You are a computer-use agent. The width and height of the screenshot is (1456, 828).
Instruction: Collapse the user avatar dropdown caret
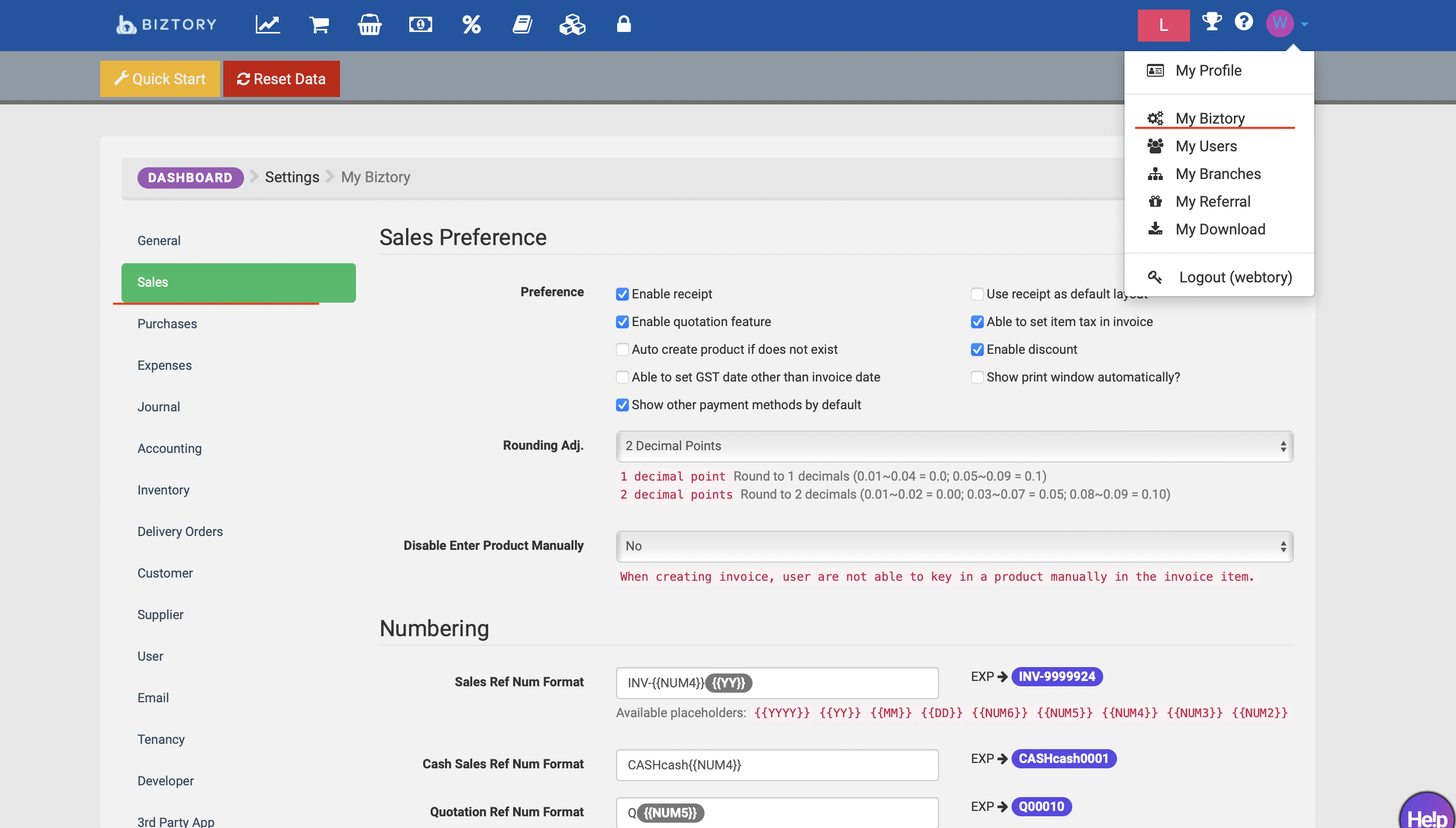[x=1305, y=25]
